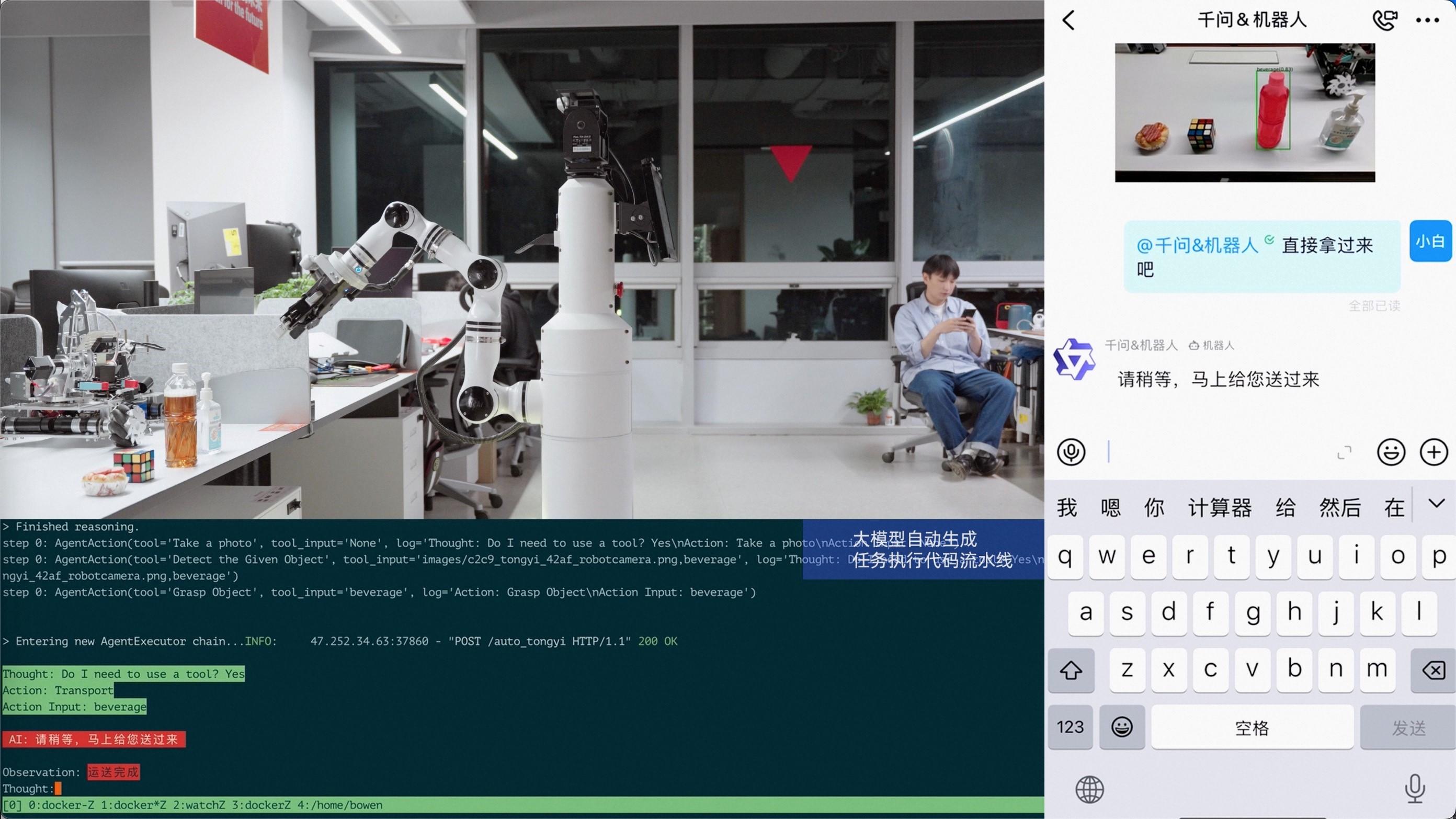Tap the e key on keyboard
This screenshot has height=819, width=1456.
click(1148, 557)
